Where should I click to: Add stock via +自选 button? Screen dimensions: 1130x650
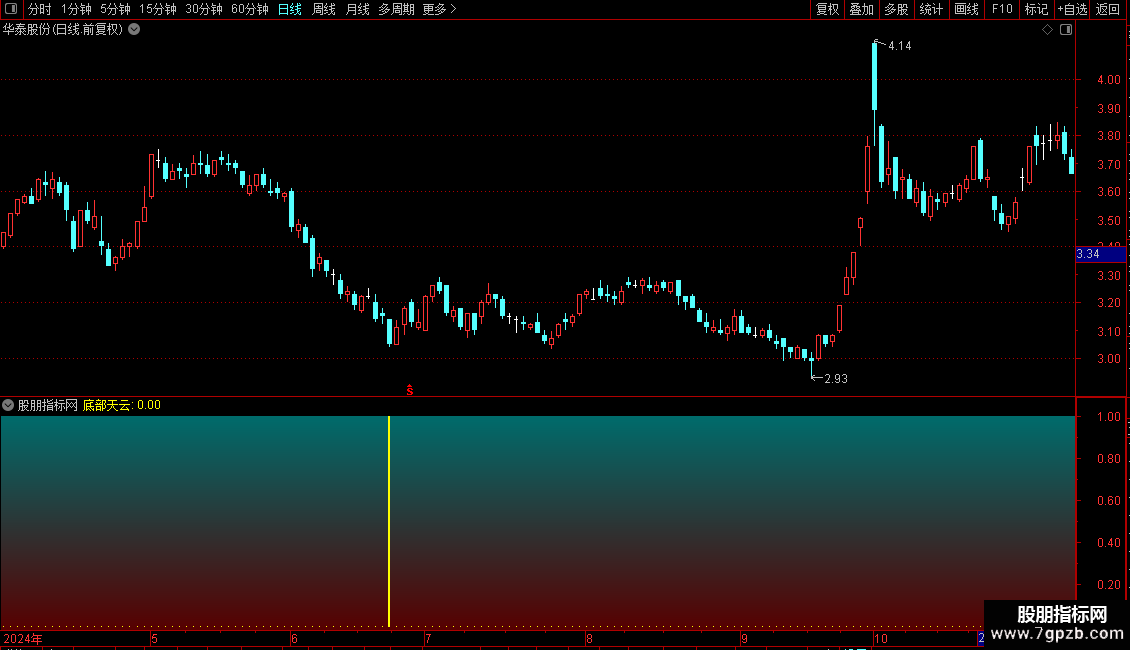pos(1072,9)
